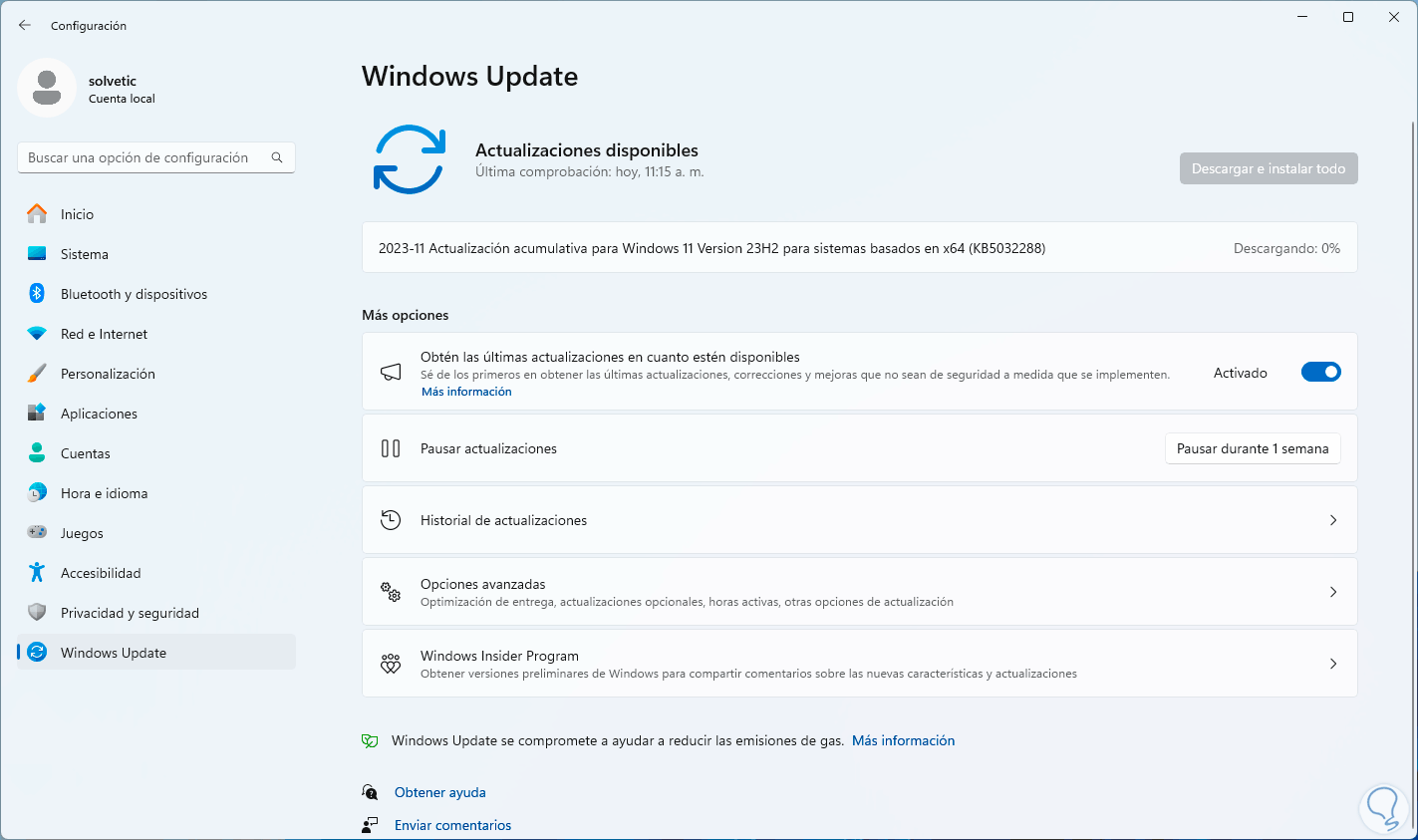The width and height of the screenshot is (1418, 840).
Task: Click the settings search input field
Action: point(156,157)
